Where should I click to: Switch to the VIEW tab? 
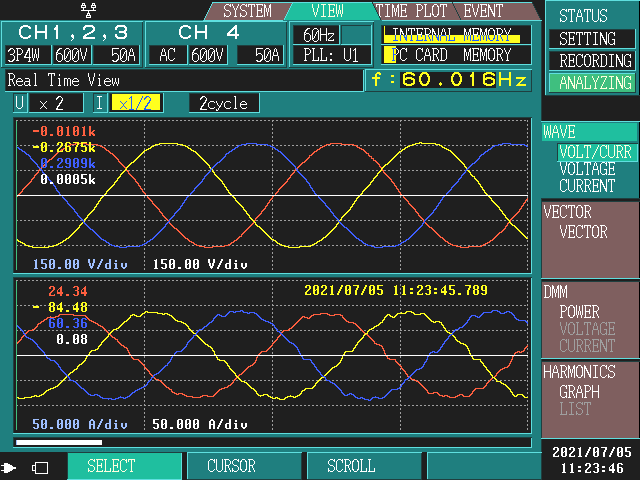click(x=328, y=11)
